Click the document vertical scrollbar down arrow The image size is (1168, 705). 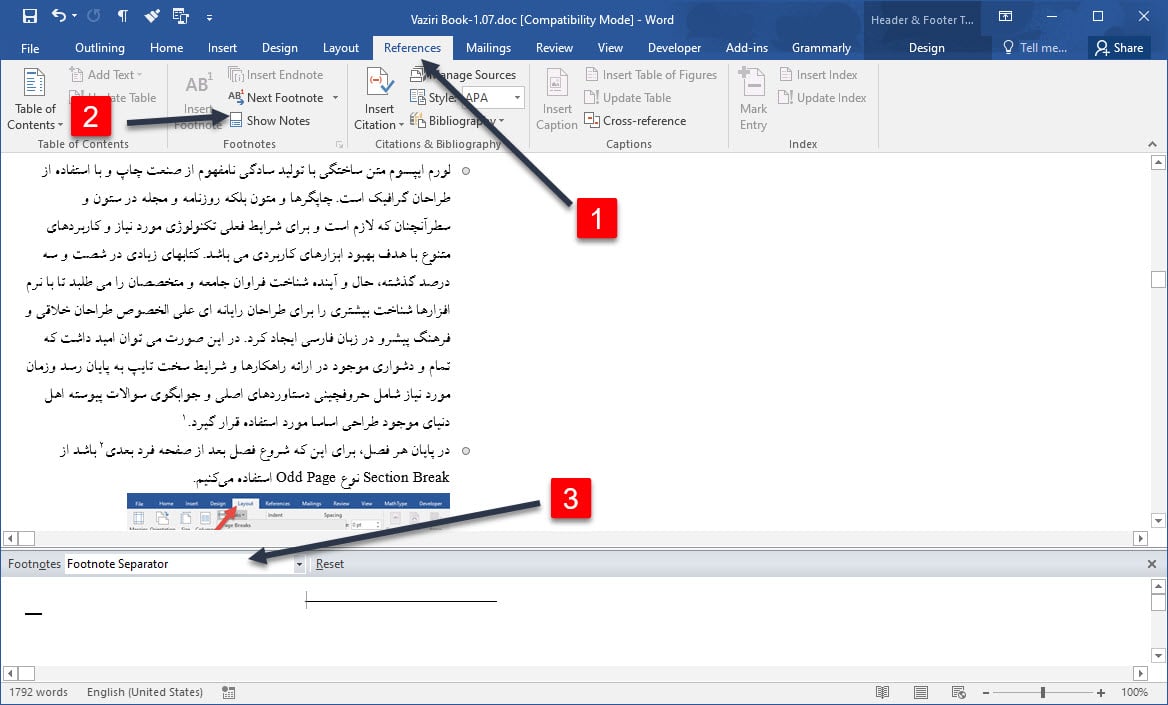(1158, 520)
